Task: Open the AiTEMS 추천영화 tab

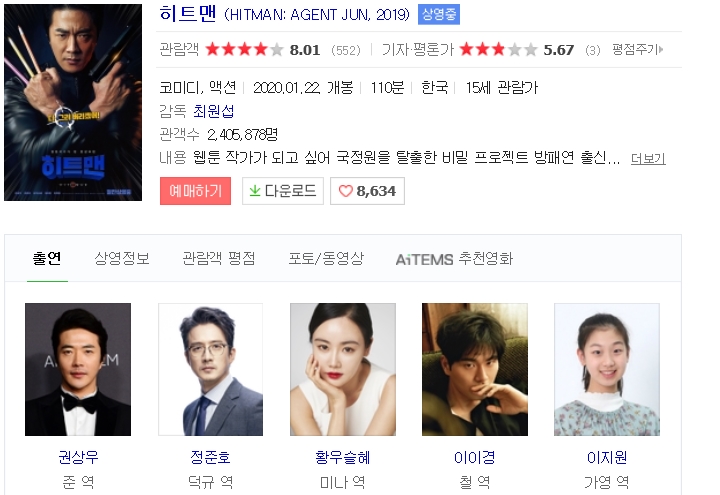Action: 454,259
